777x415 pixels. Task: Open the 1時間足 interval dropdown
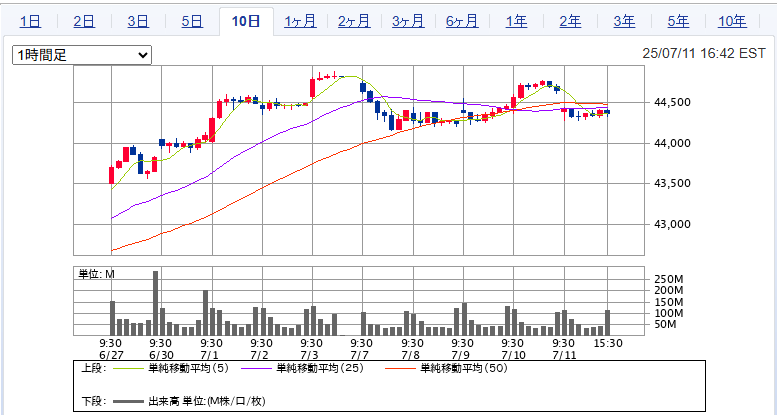tap(82, 55)
